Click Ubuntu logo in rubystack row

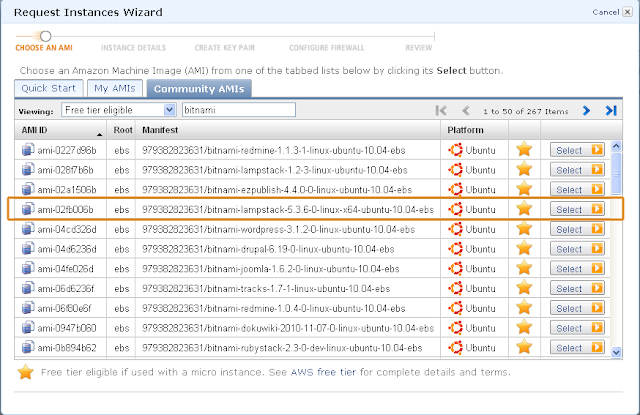point(456,347)
